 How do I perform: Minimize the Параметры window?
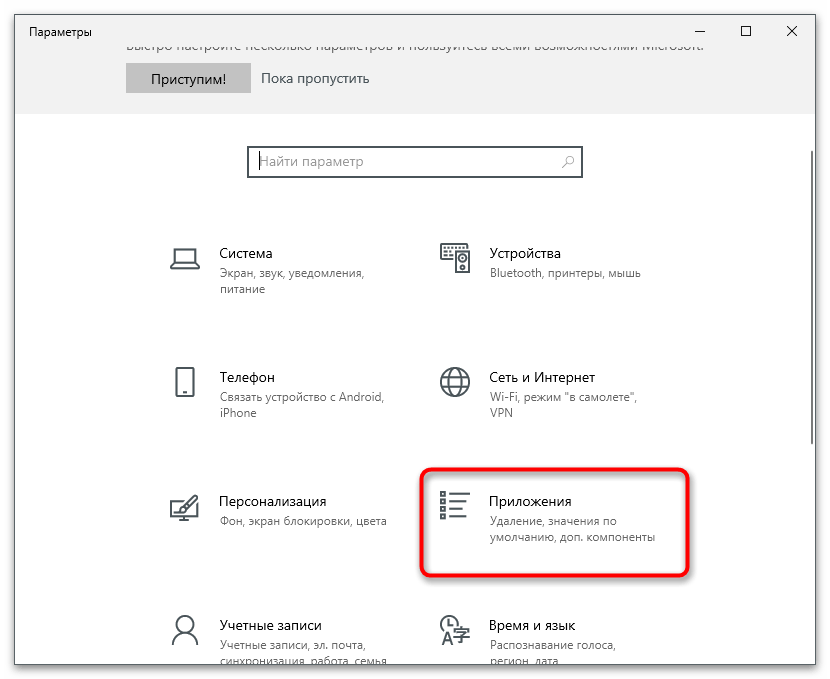(x=700, y=31)
